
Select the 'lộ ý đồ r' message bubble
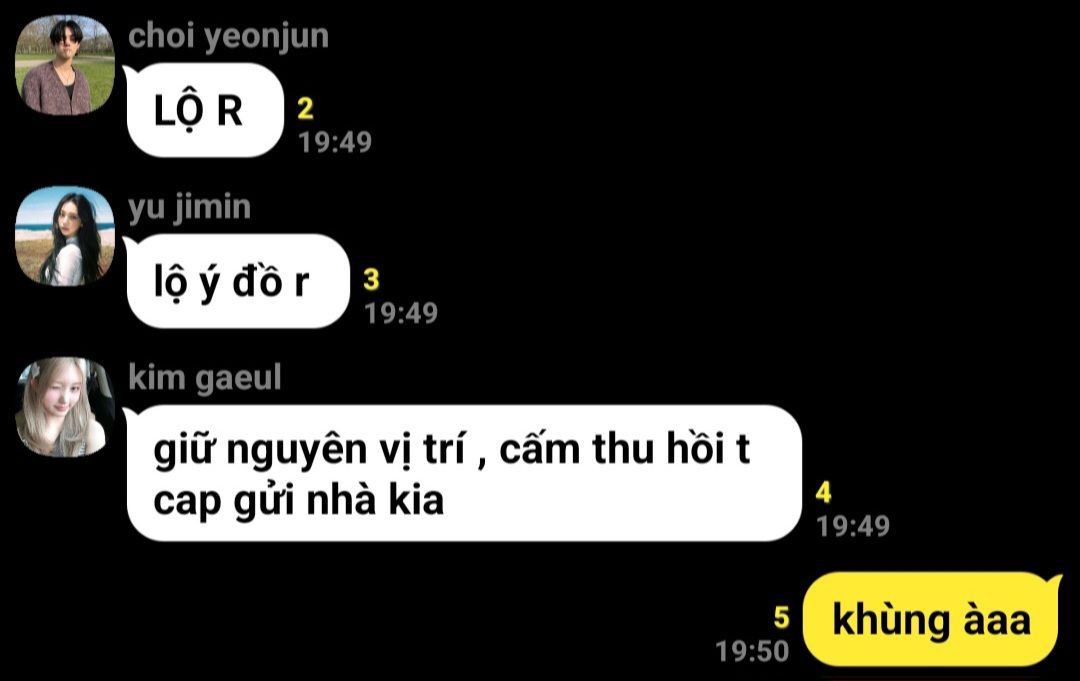click(238, 281)
